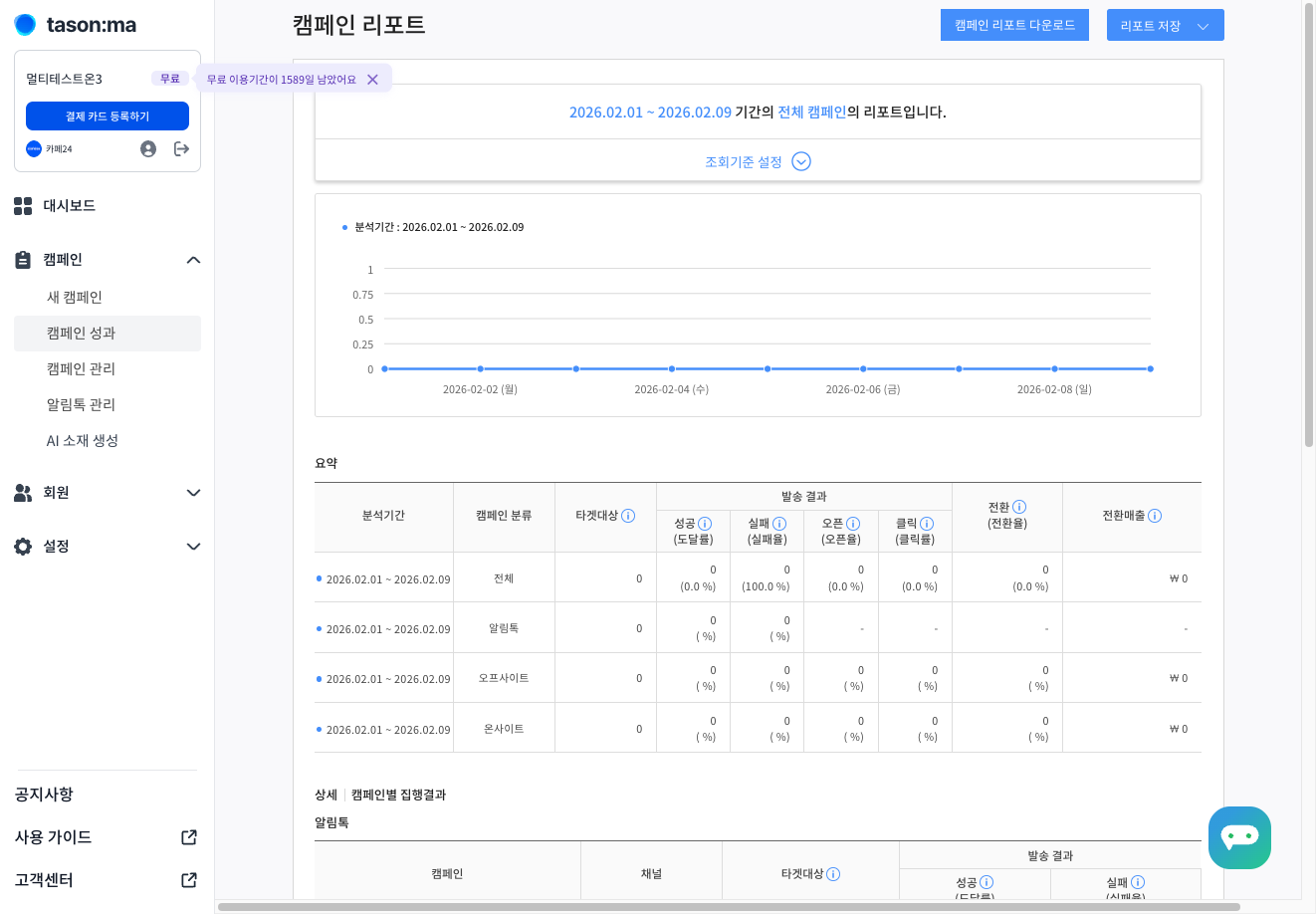
Task: Dismiss the free trial period tooltip
Action: point(372,80)
